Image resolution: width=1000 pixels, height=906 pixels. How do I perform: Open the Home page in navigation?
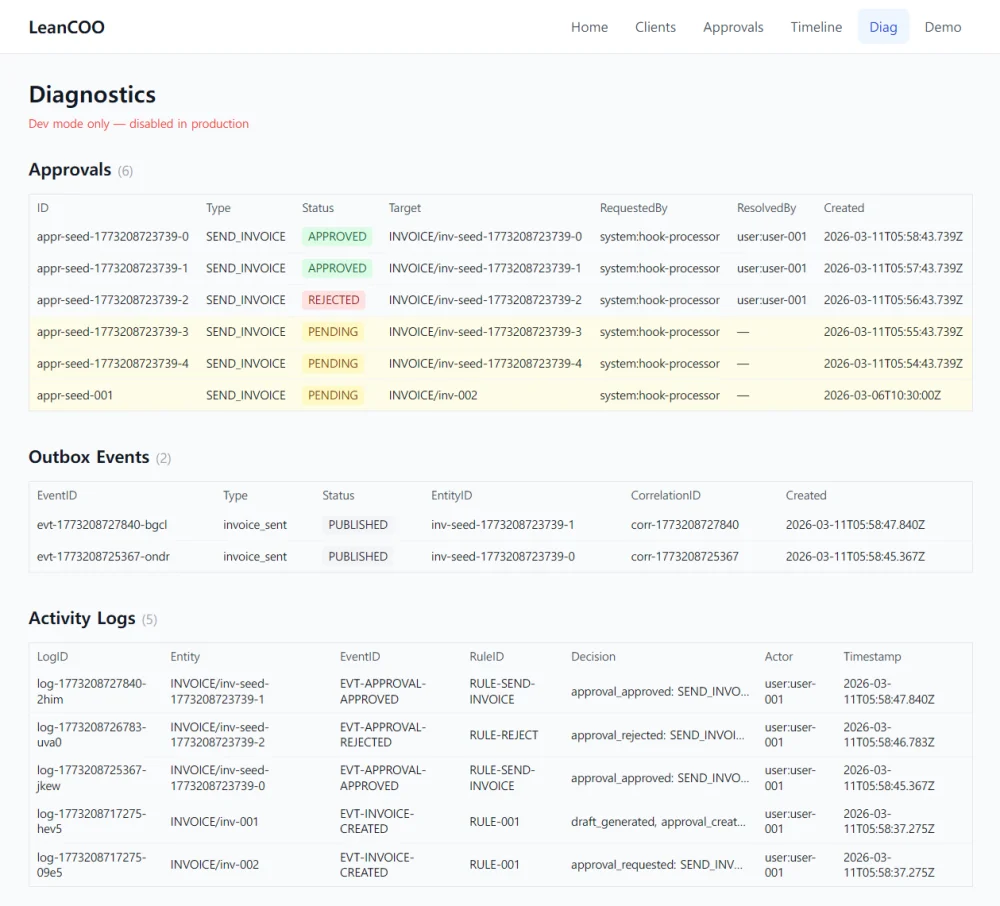(589, 27)
